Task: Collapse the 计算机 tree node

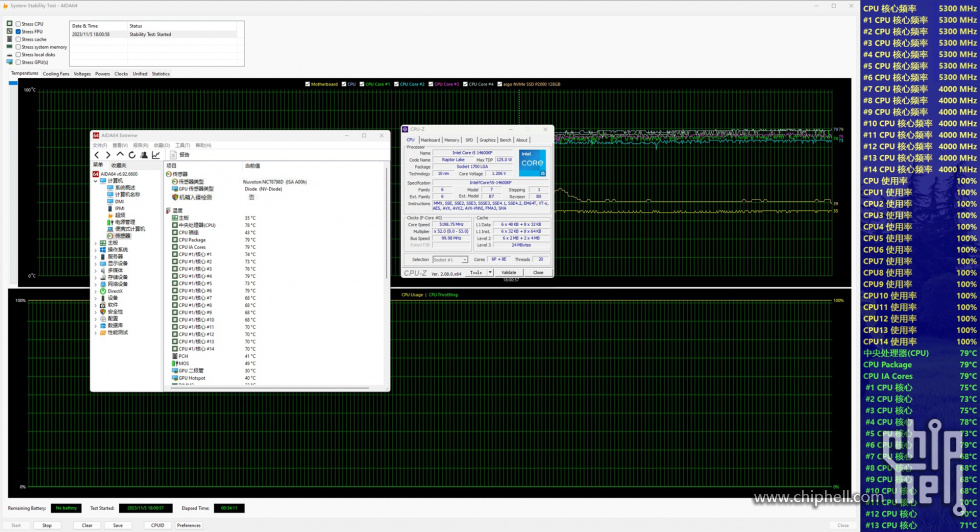Action: pyautogui.click(x=96, y=181)
